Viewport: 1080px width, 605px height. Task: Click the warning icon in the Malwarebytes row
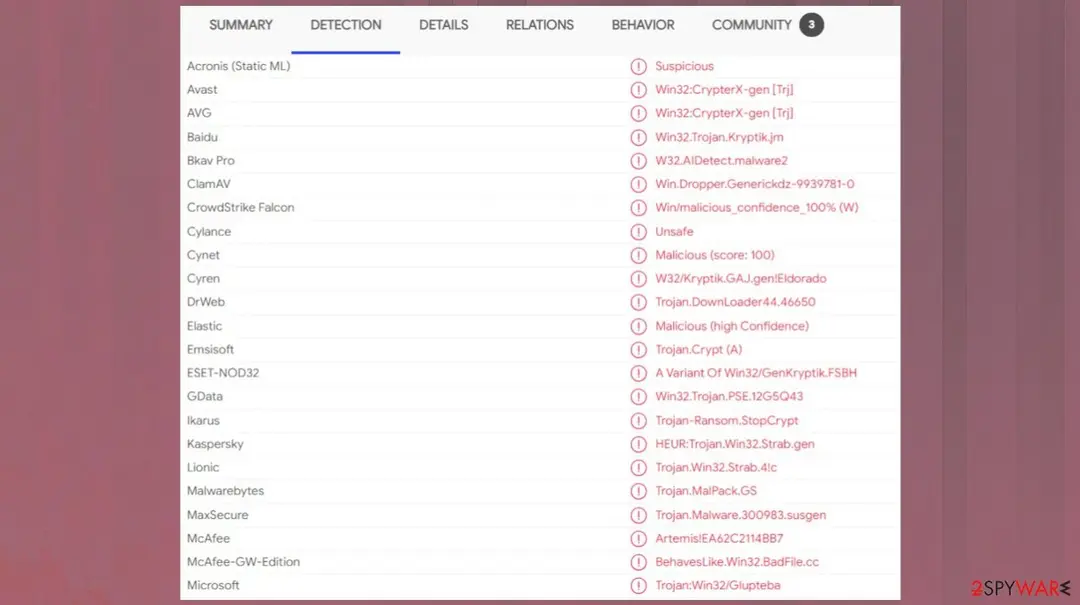(x=638, y=491)
